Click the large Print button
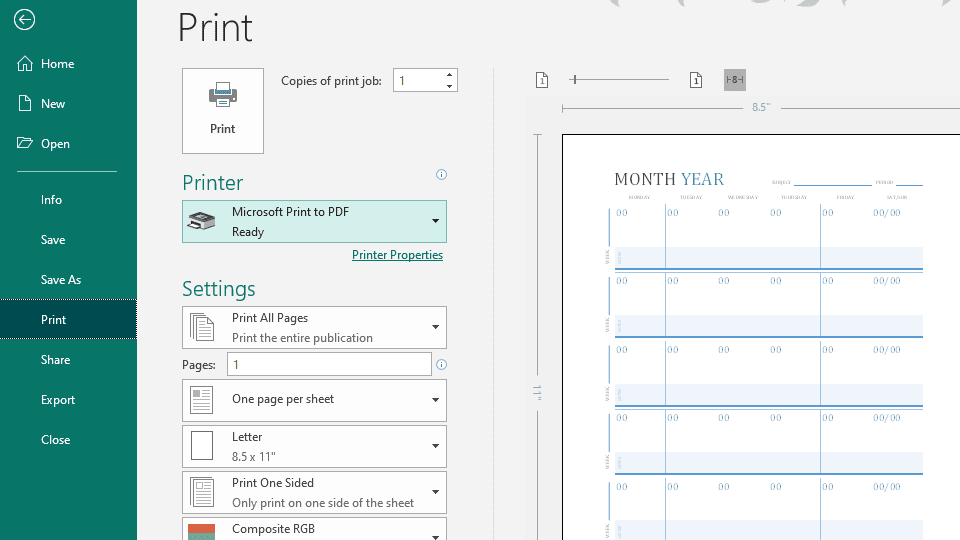960x540 pixels. click(223, 111)
